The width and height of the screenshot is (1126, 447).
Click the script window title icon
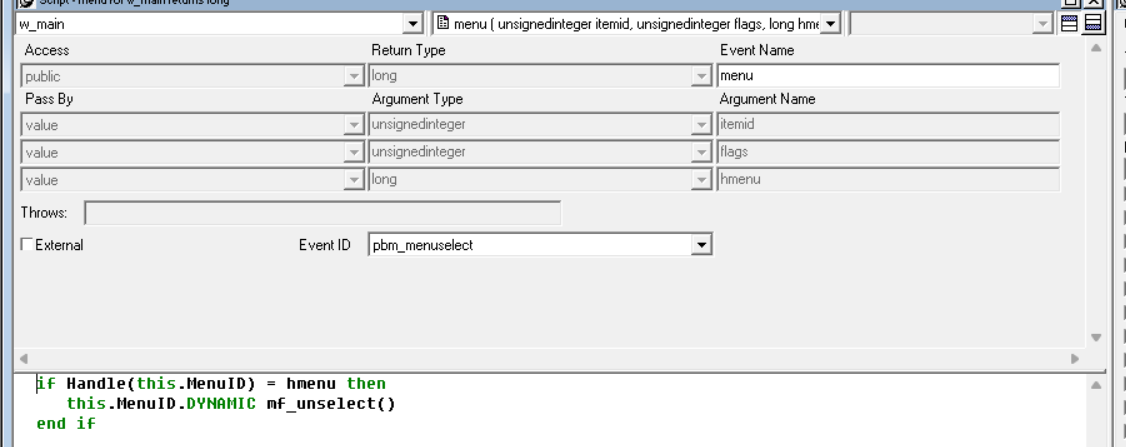click(x=27, y=3)
